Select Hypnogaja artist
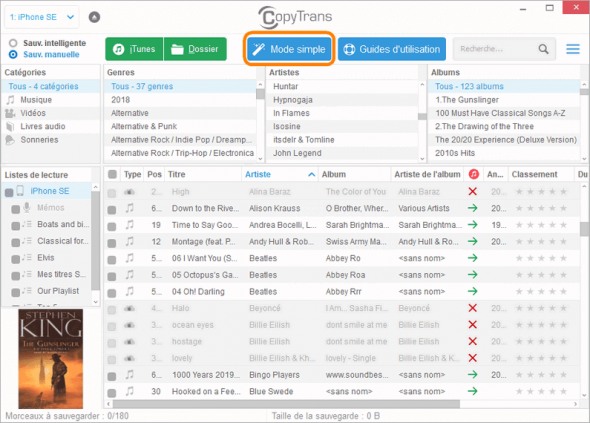 tap(342, 100)
